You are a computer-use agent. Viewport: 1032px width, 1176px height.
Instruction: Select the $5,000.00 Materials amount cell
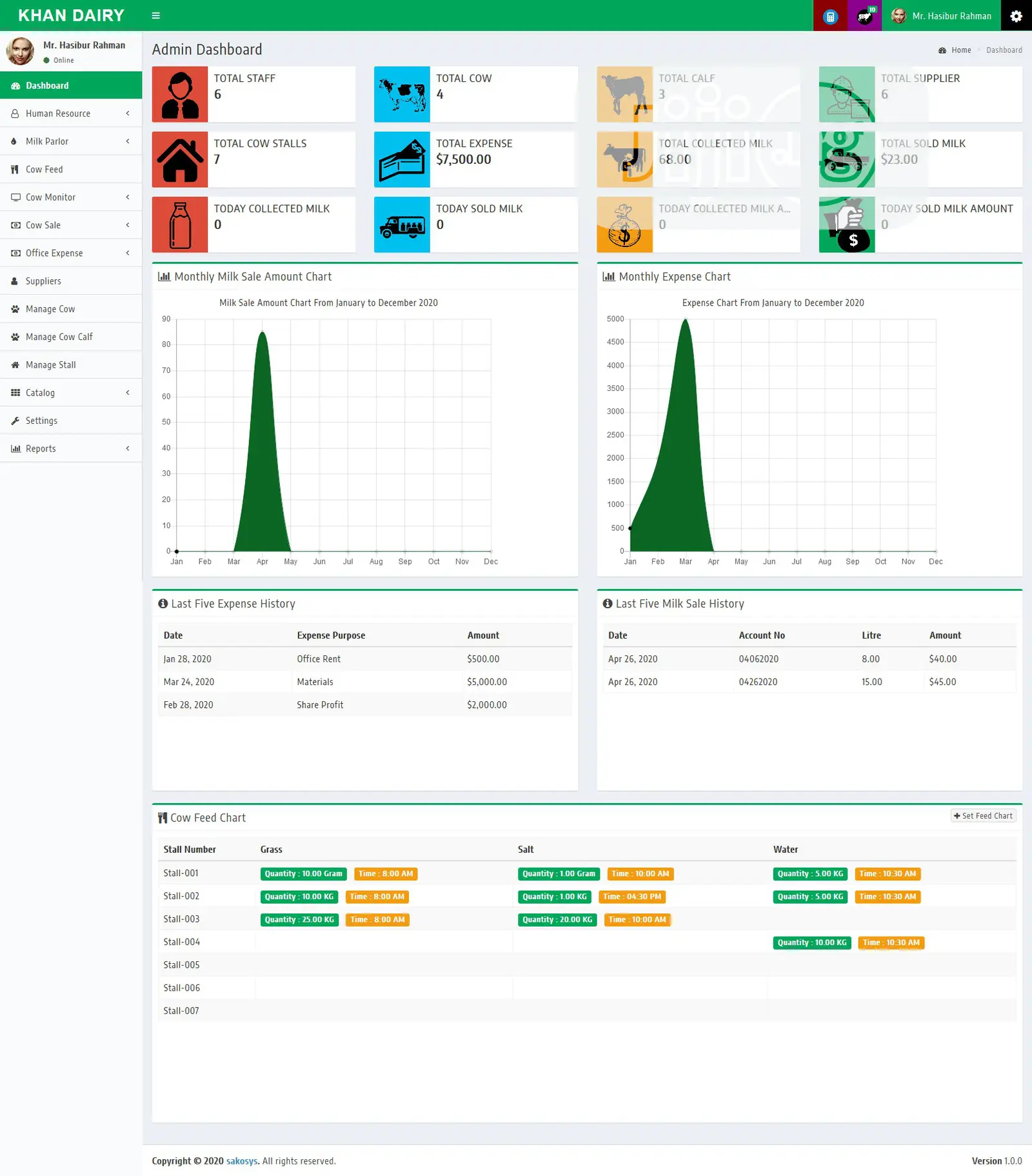click(x=517, y=682)
